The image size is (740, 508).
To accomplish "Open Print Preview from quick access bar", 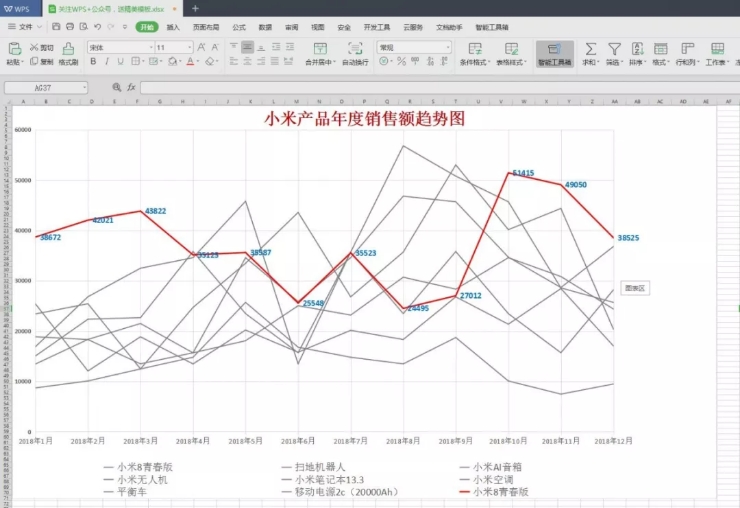I will point(84,26).
